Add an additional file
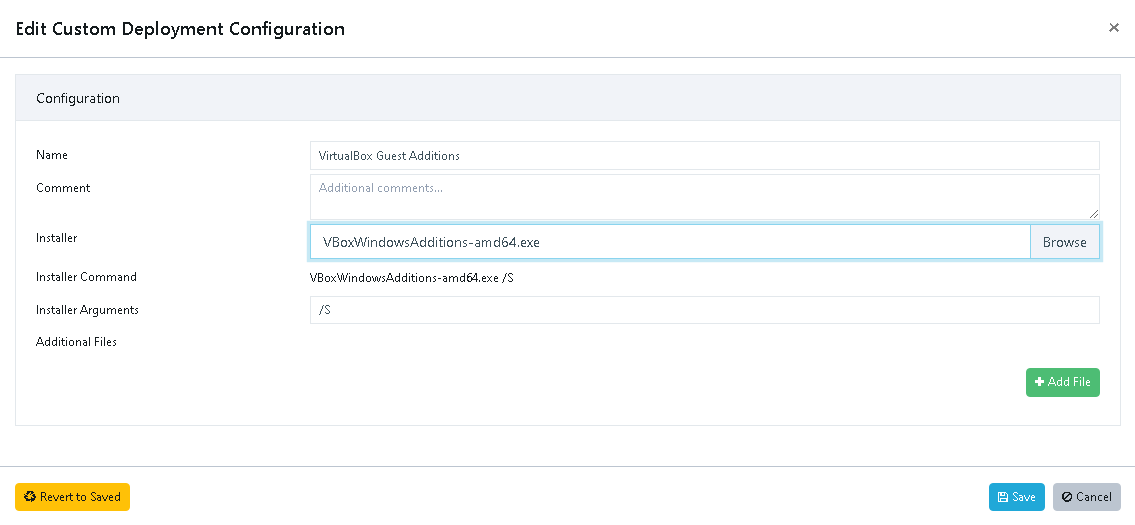The width and height of the screenshot is (1135, 525). click(1063, 382)
